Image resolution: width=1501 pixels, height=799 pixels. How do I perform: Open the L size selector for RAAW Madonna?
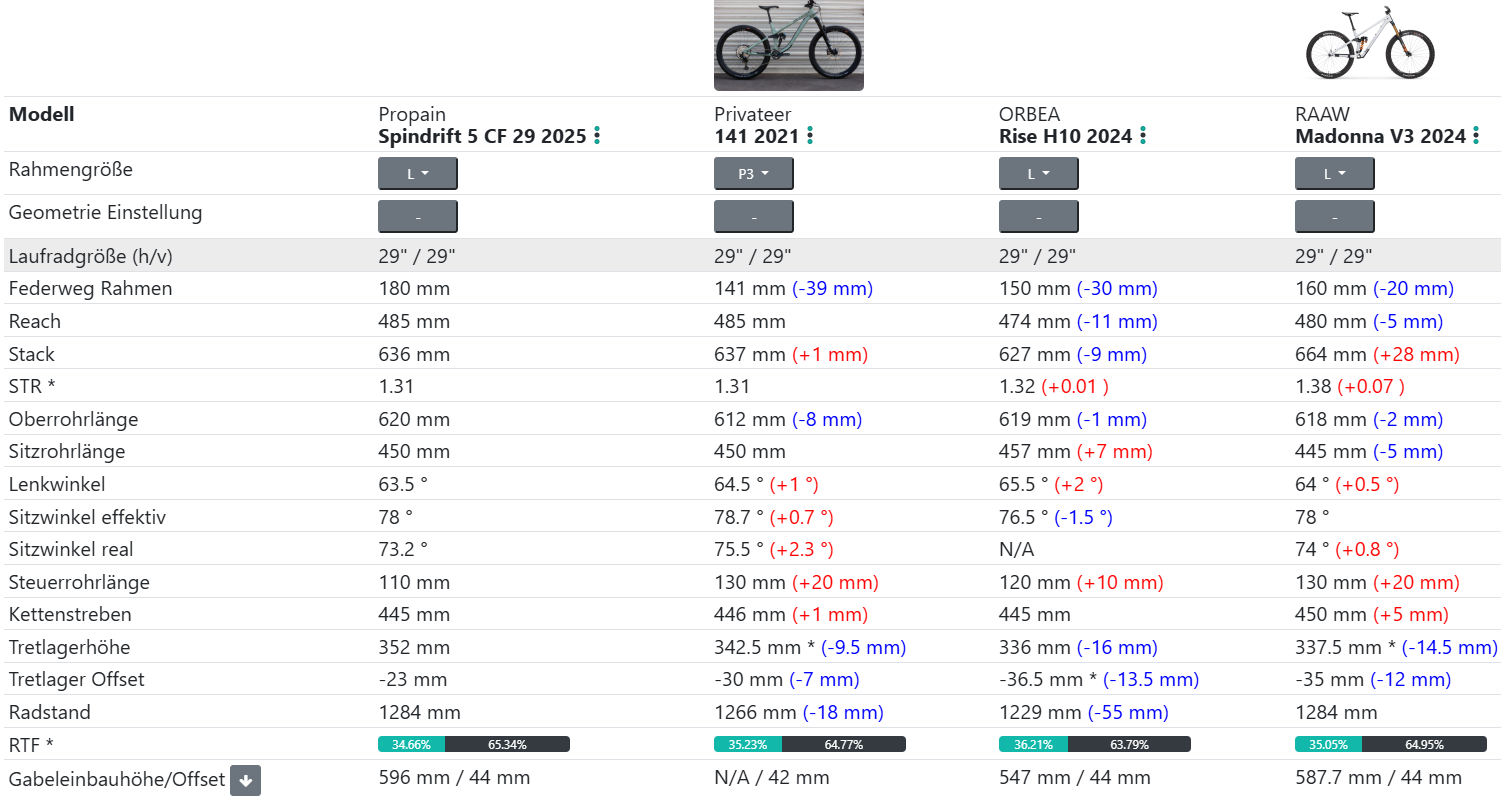click(x=1334, y=173)
